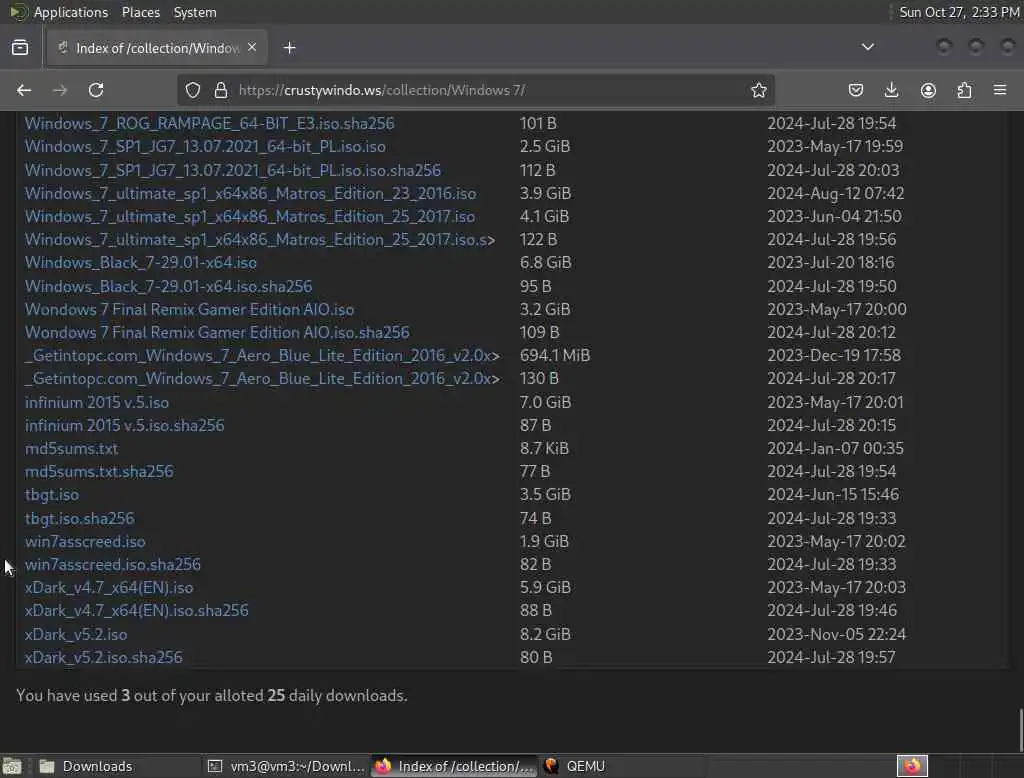Open a new browser tab
The width and height of the screenshot is (1024, 778).
point(289,48)
